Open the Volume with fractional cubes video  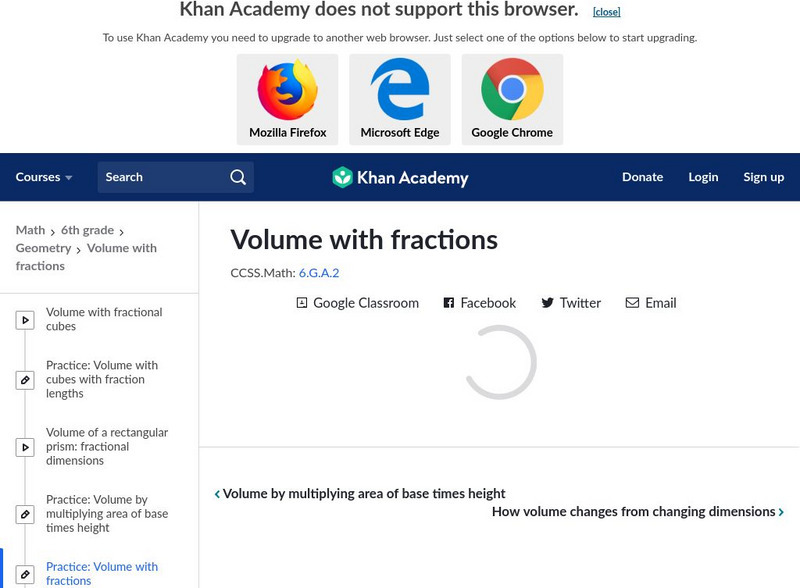(x=104, y=319)
